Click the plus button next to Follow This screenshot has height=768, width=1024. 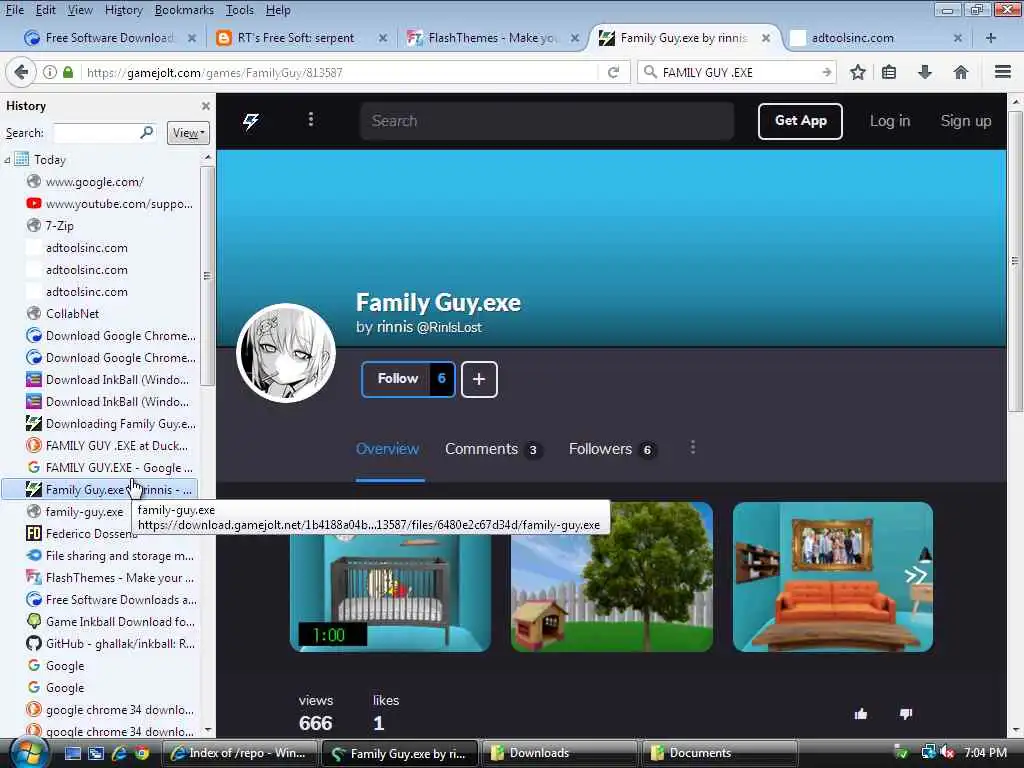tap(479, 379)
